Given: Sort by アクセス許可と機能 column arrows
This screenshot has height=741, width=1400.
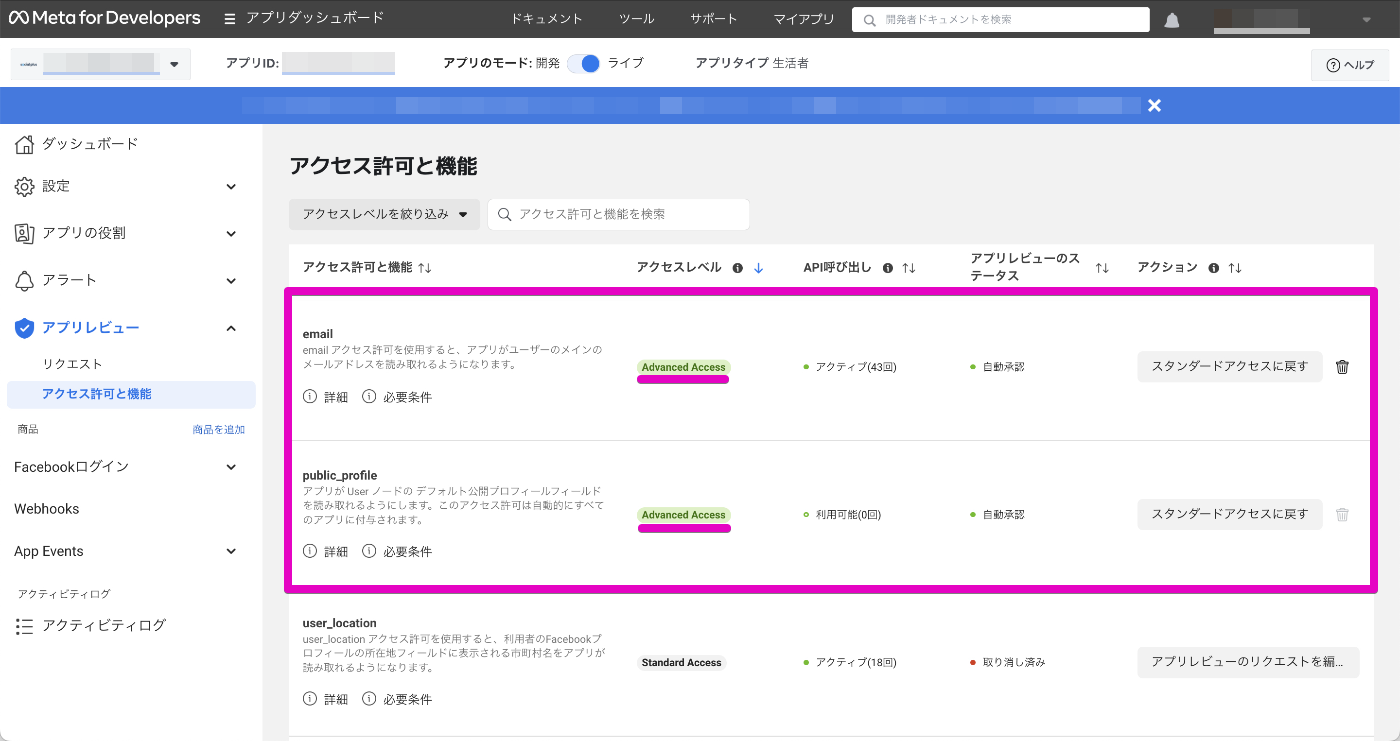Looking at the screenshot, I should 425,268.
